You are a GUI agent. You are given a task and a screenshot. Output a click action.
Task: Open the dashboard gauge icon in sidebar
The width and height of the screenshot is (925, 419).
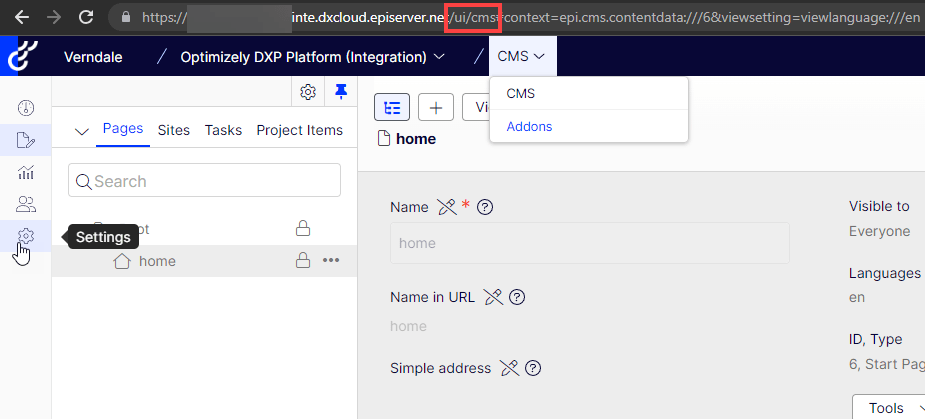coord(26,108)
